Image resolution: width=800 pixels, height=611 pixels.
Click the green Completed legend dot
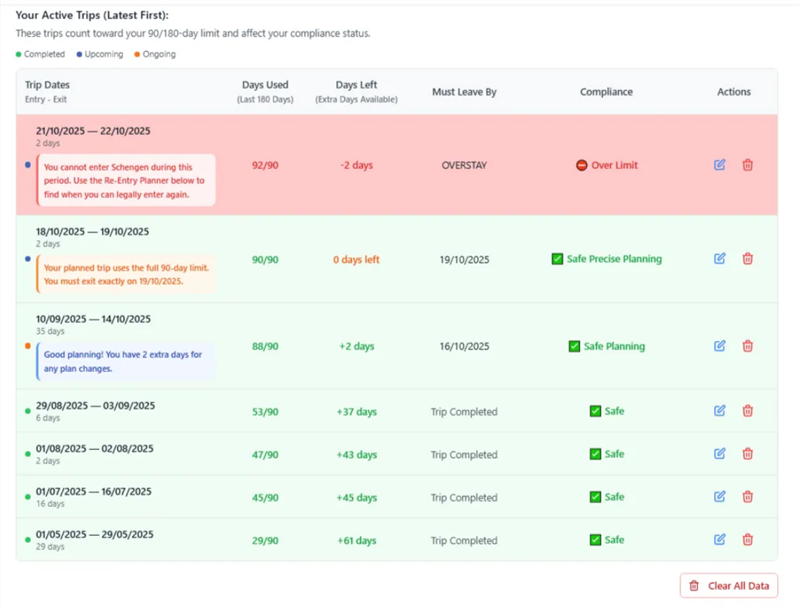click(x=19, y=54)
